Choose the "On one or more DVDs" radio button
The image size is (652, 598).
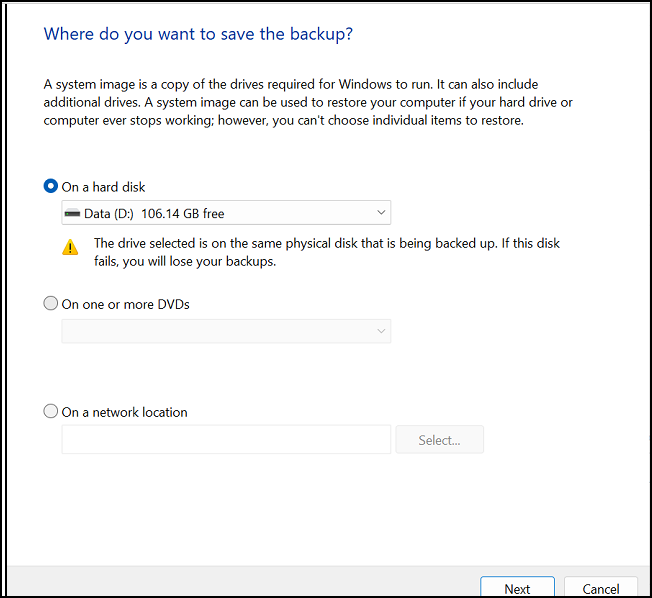51,304
